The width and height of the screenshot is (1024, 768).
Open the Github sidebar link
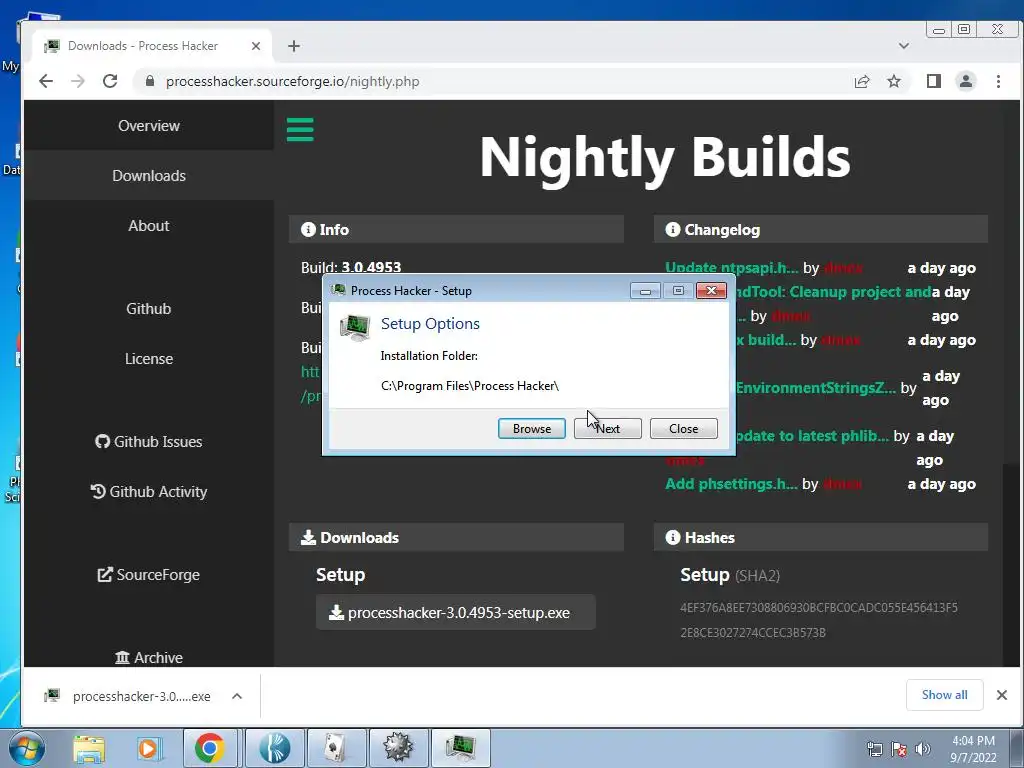point(149,308)
